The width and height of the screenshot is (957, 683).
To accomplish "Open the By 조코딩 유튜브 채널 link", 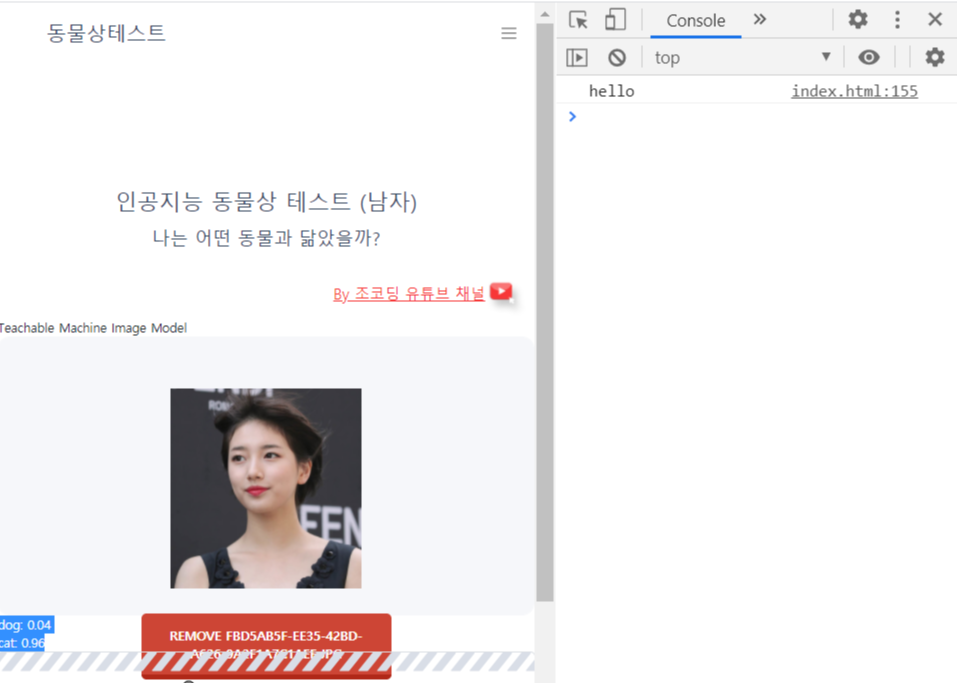I will [x=408, y=294].
